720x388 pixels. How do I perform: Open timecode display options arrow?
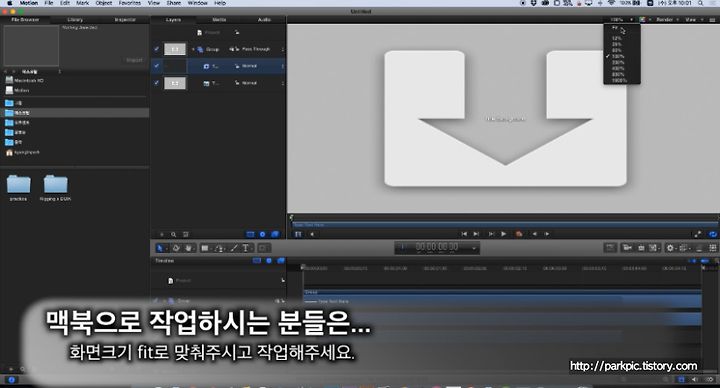pos(474,248)
